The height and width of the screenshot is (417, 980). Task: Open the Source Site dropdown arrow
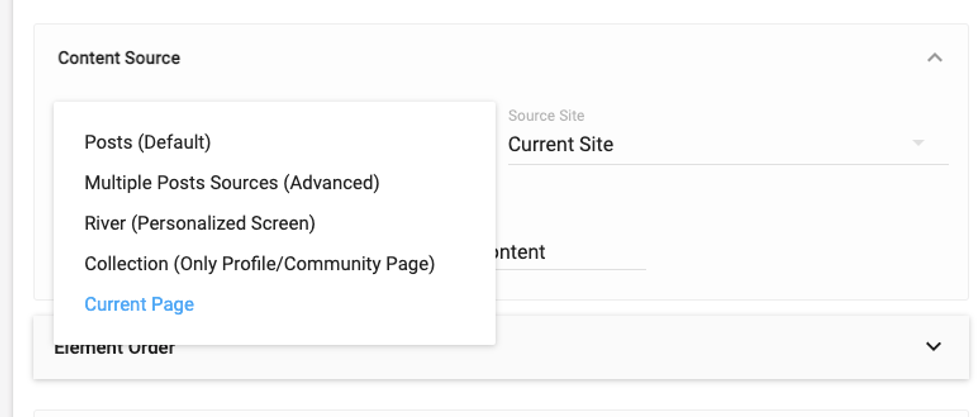918,144
